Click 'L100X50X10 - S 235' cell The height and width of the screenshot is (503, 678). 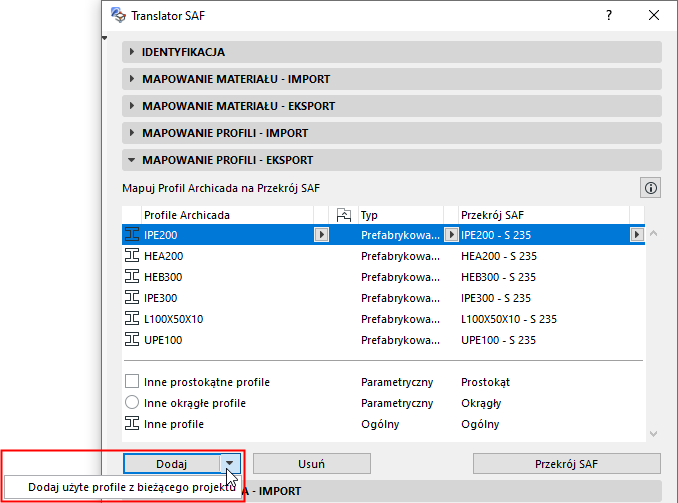[x=509, y=319]
